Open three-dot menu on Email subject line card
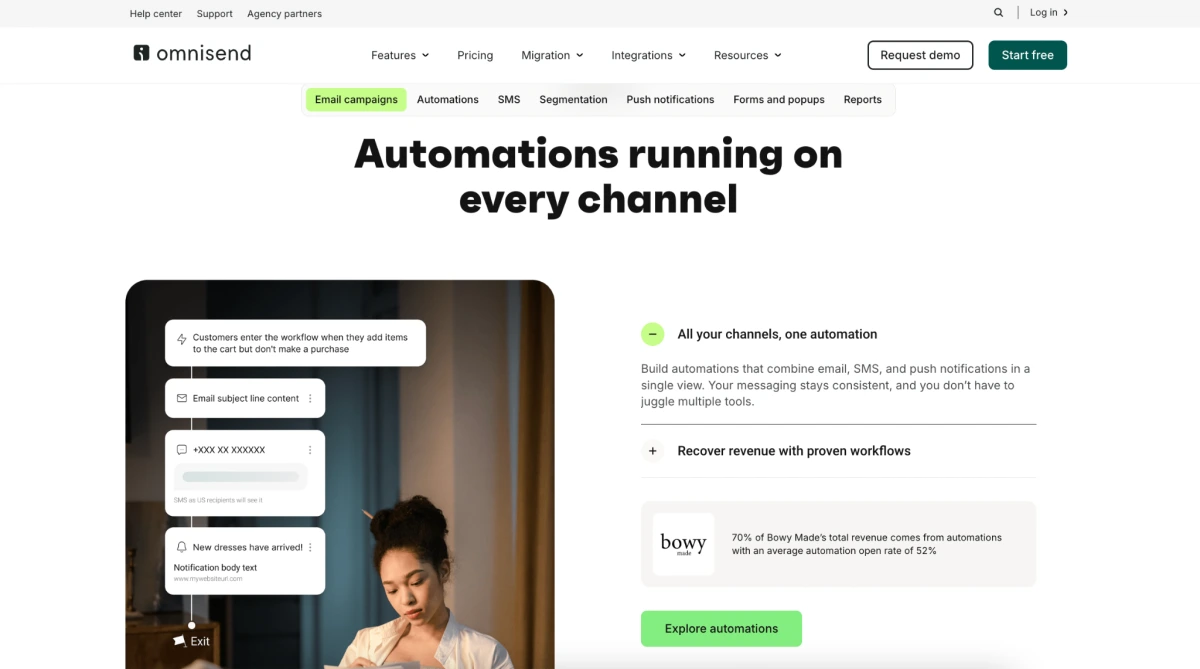The width and height of the screenshot is (1200, 669). coord(310,398)
